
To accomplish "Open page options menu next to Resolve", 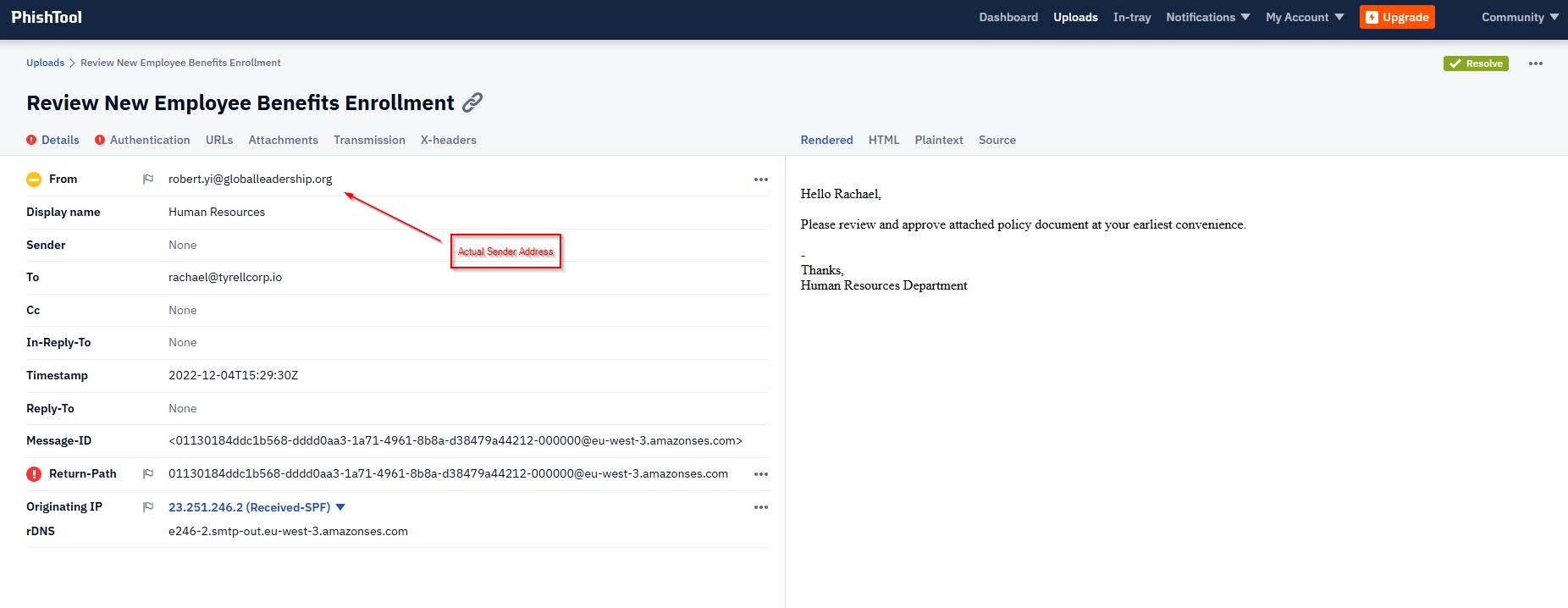I will [x=1535, y=64].
